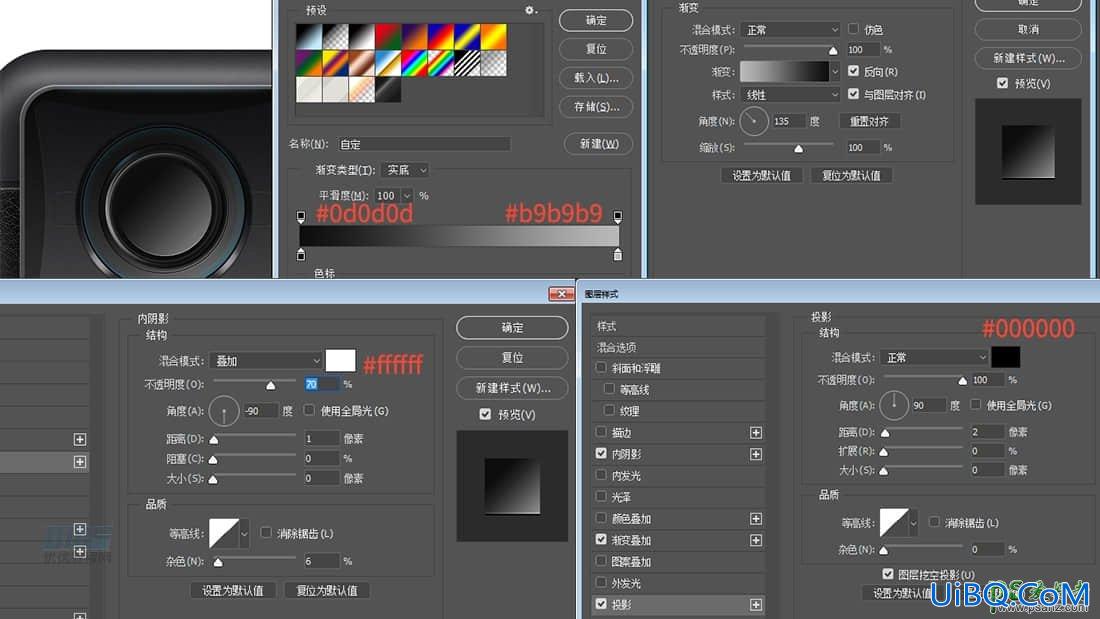The image size is (1100, 619).
Task: Select the full spectrum rainbow preset
Action: tap(414, 63)
